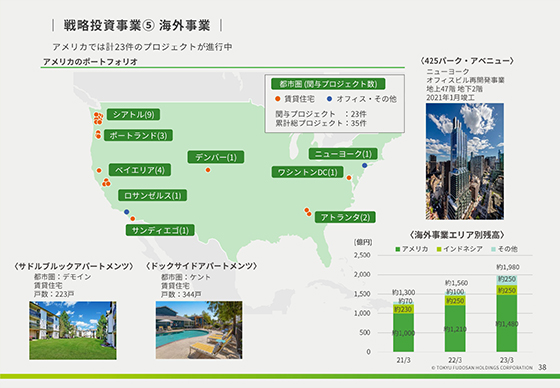Image resolution: width=560 pixels, height=388 pixels.
Task: Click the 累計総プロジェクト:35件 text
Action: click(321, 123)
